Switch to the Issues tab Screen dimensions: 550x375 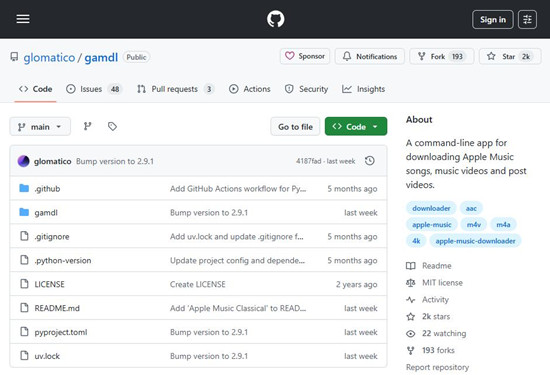[x=94, y=89]
